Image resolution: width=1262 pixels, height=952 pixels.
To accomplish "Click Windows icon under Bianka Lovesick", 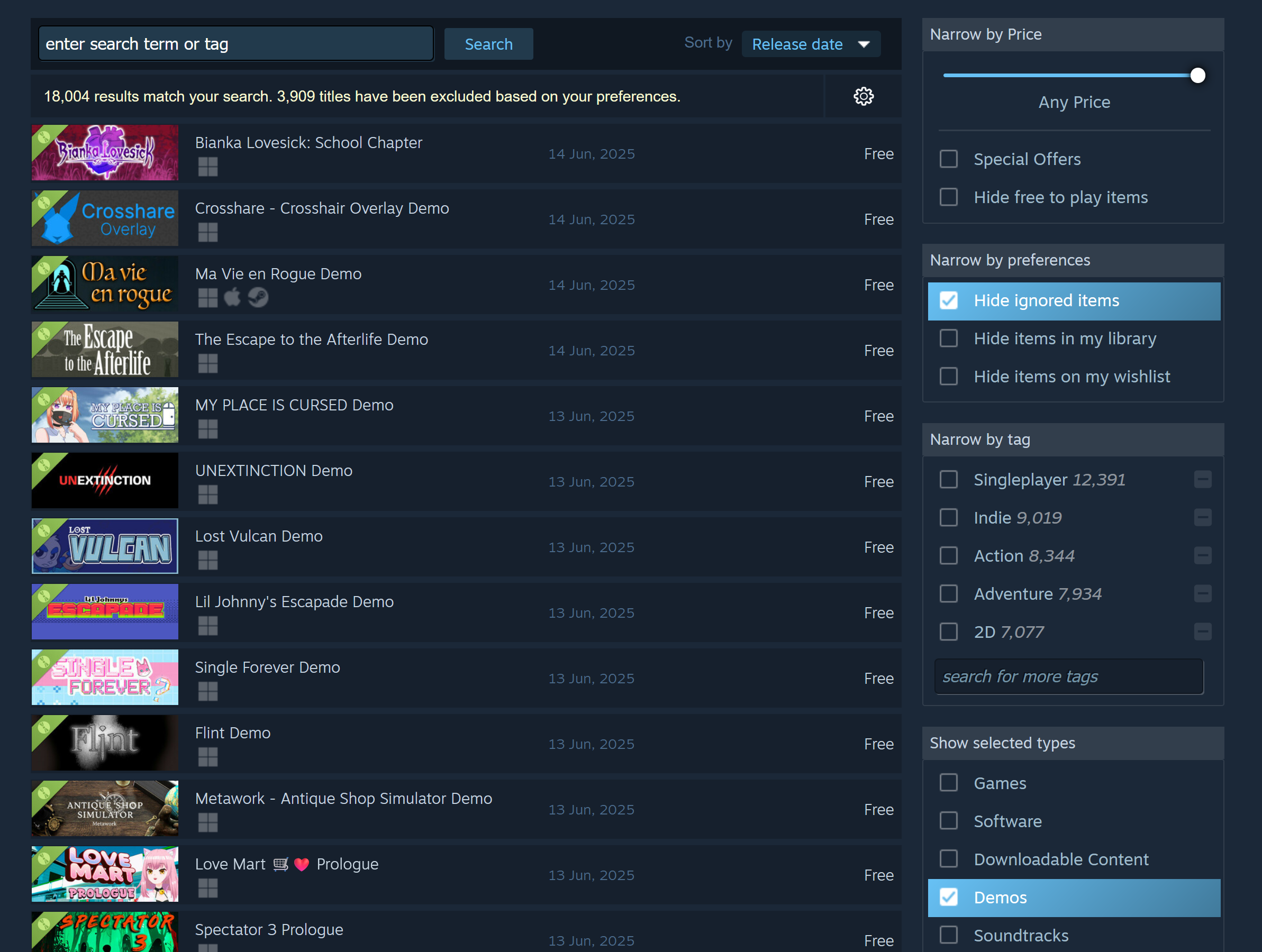I will (x=207, y=167).
